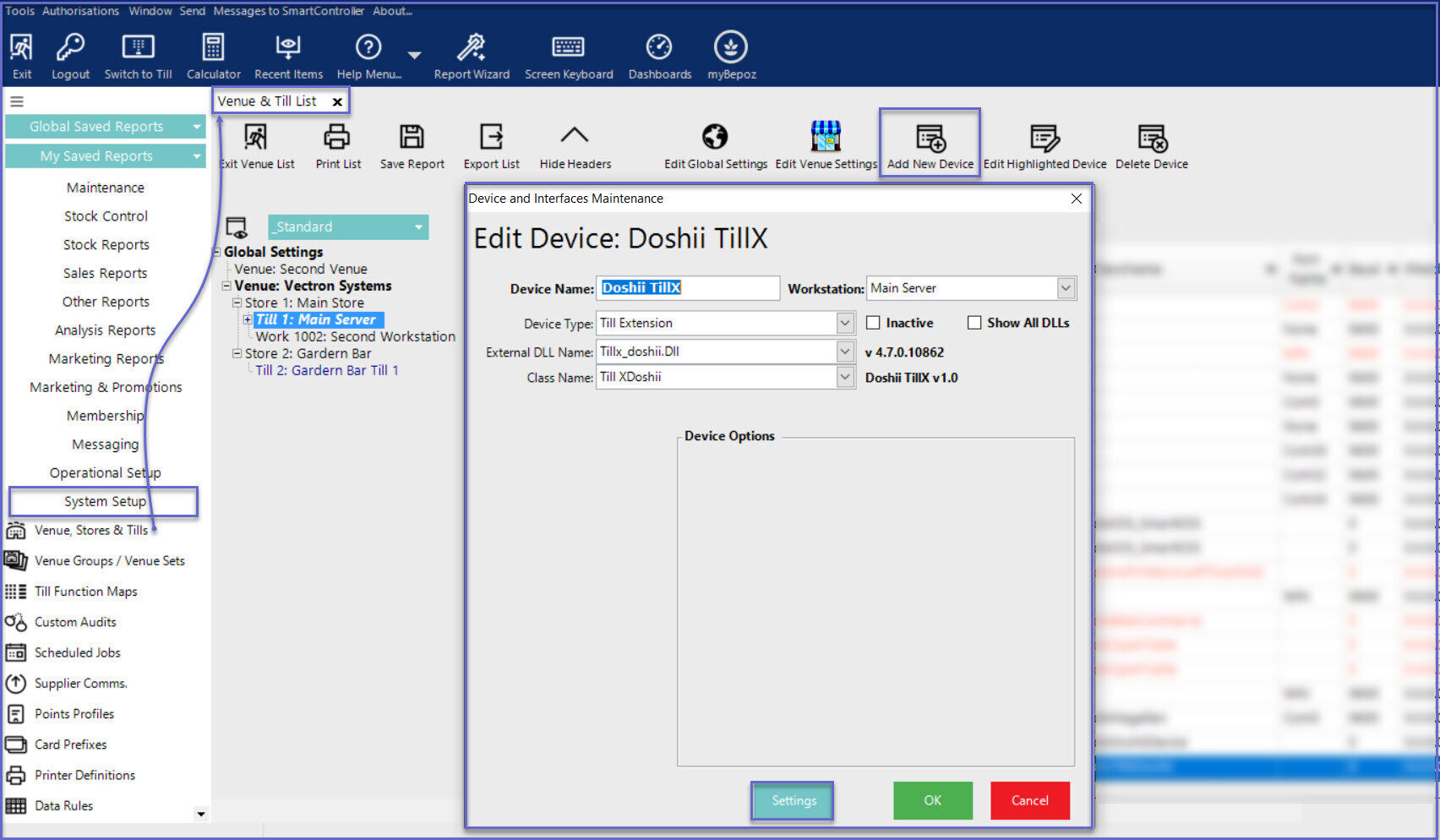The width and height of the screenshot is (1440, 840).
Task: Open Venue Groups / Venue Sets
Action: click(x=109, y=561)
